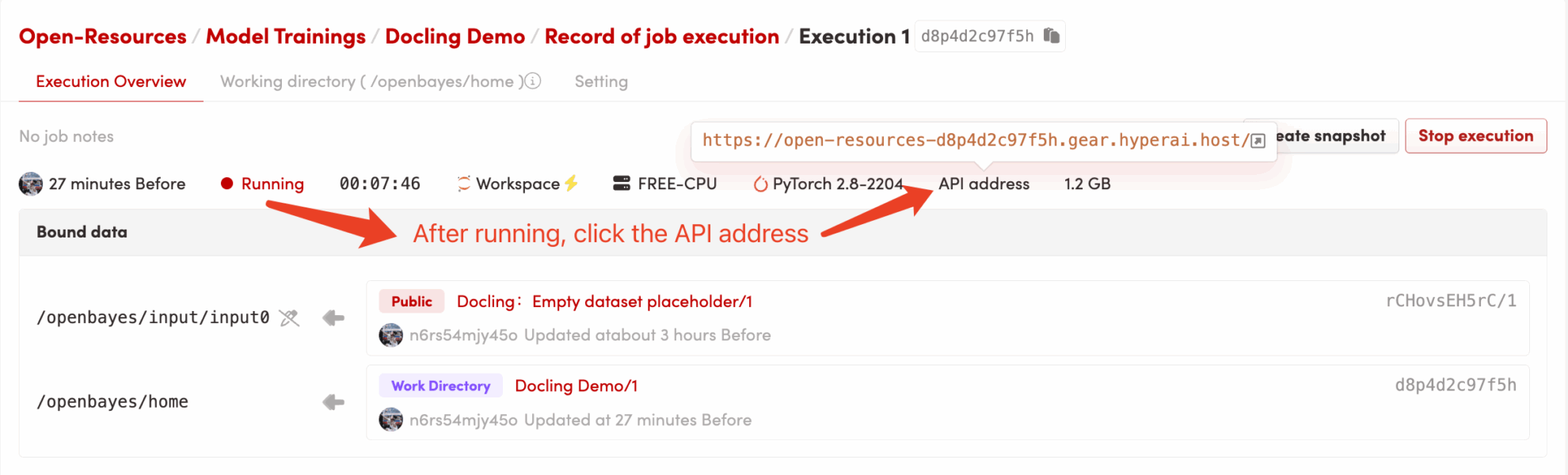Click the FREE-CPU resource icon
1568x475 pixels.
tap(622, 184)
